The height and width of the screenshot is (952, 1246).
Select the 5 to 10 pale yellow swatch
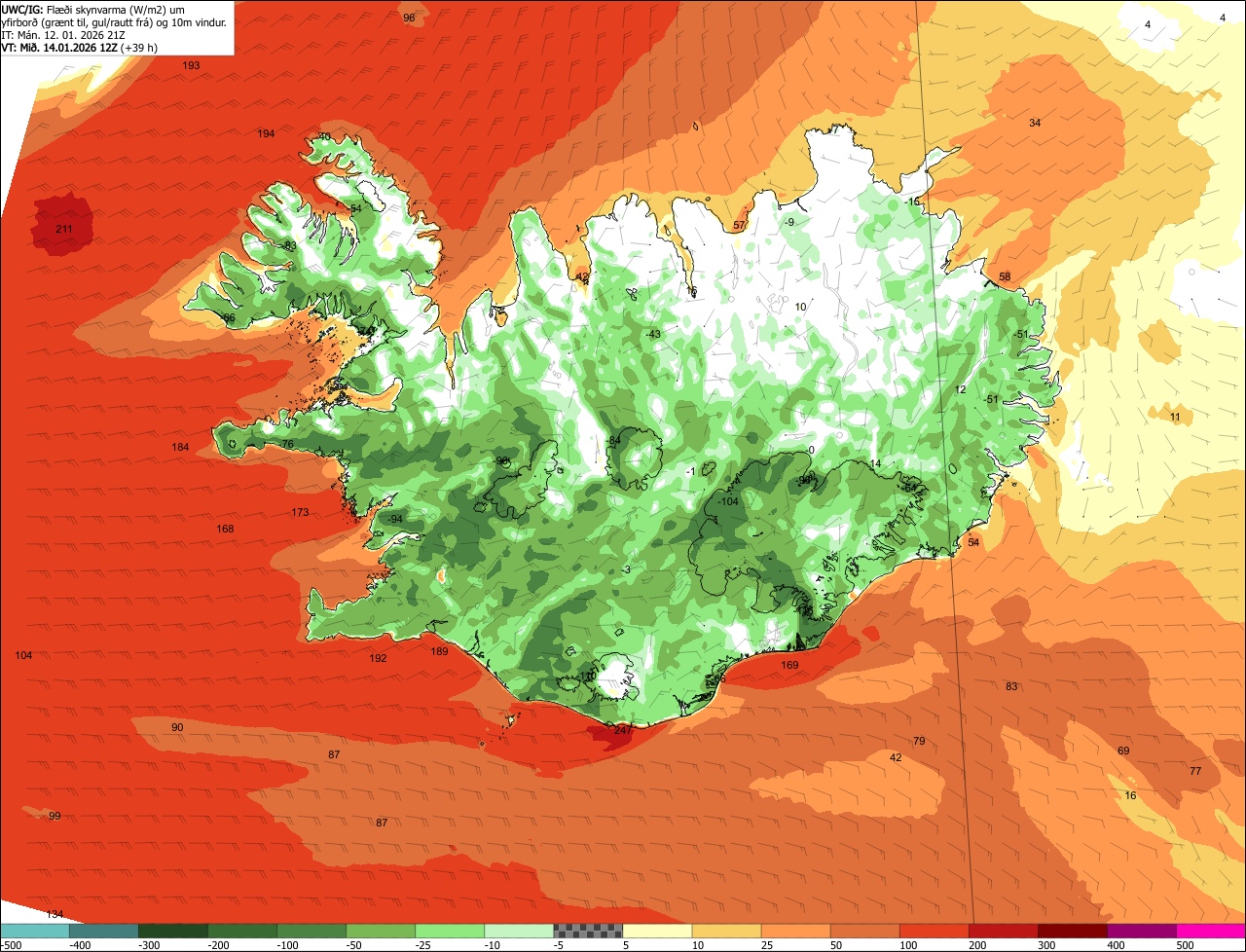point(657,931)
